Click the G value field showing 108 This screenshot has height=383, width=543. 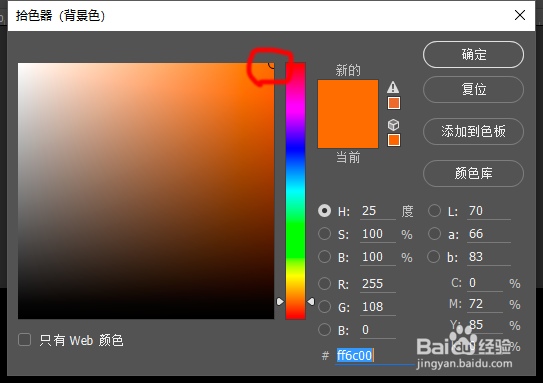coord(378,307)
